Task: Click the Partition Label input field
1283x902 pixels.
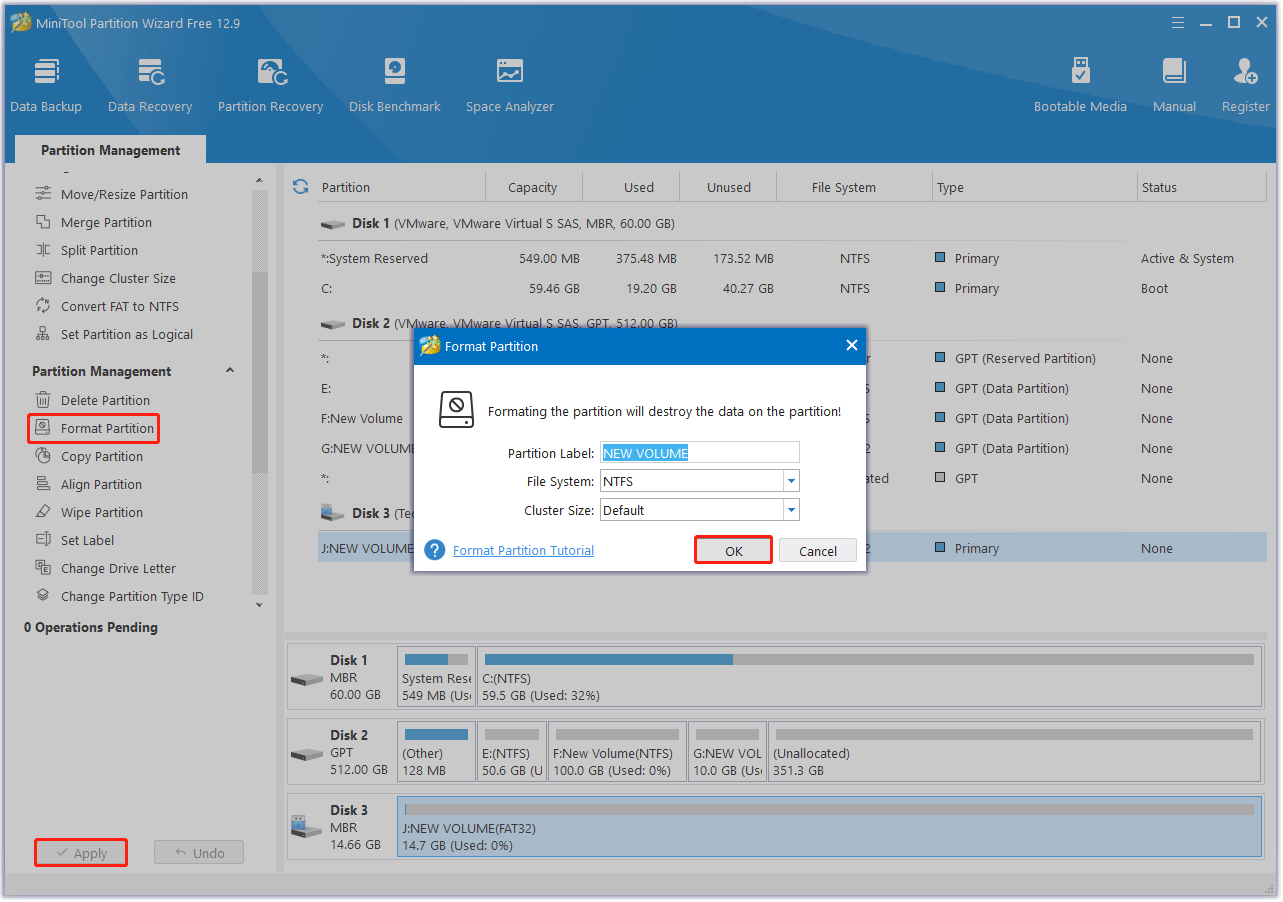Action: [700, 453]
